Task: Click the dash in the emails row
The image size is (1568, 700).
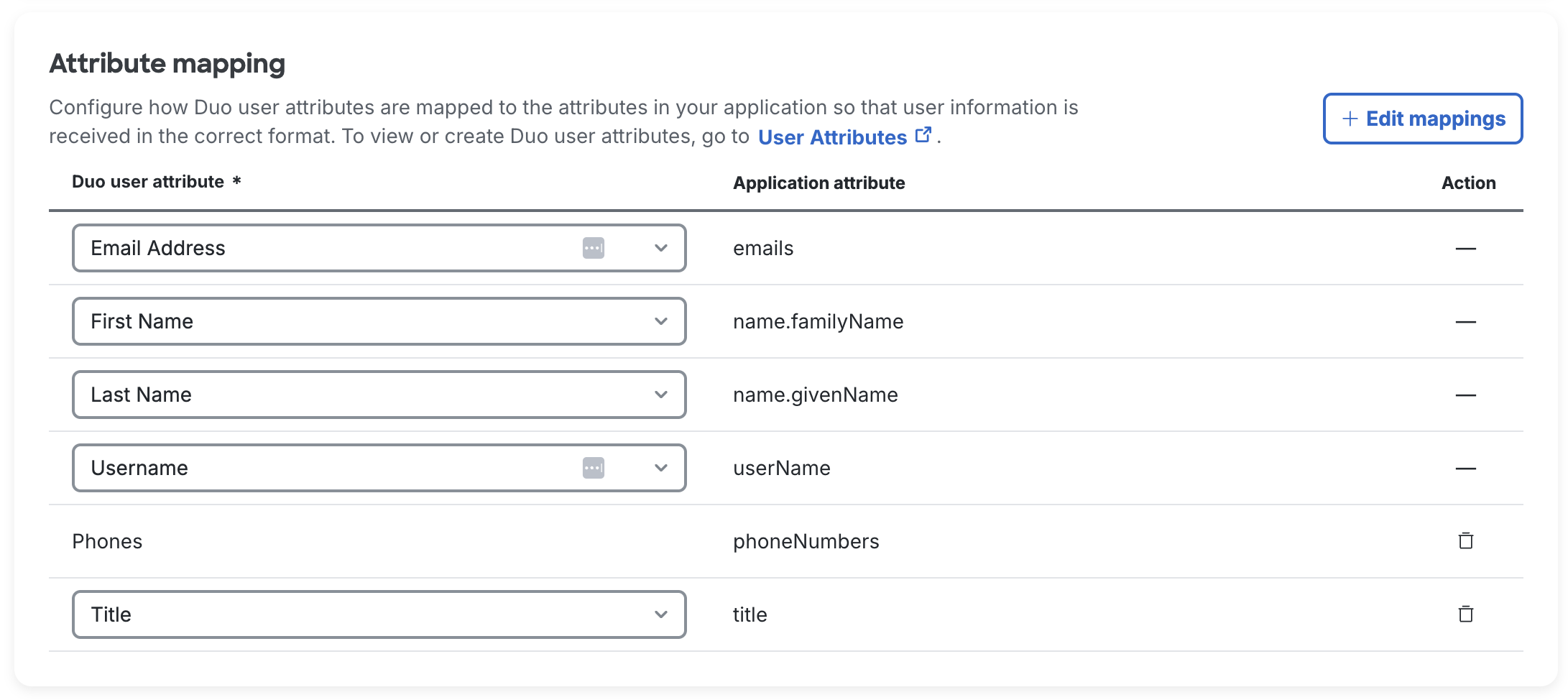Action: coord(1465,249)
